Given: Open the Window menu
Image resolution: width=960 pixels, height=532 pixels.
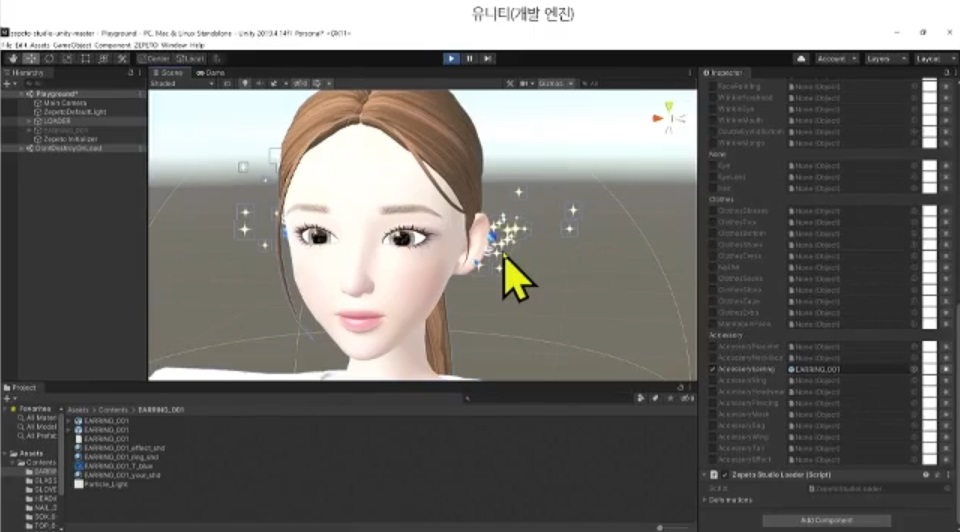Looking at the screenshot, I should coord(174,45).
